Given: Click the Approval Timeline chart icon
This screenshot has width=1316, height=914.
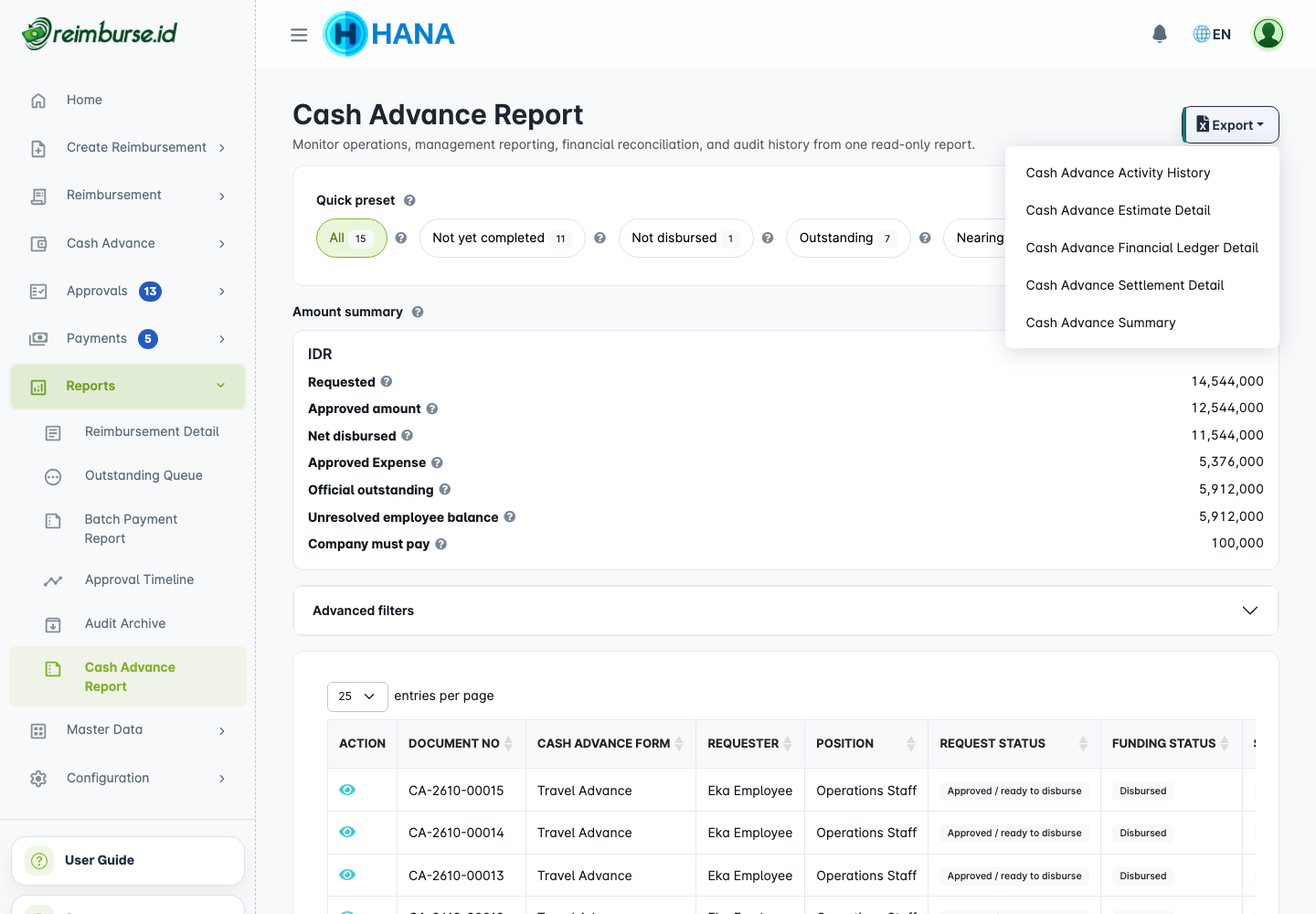Looking at the screenshot, I should pyautogui.click(x=53, y=580).
